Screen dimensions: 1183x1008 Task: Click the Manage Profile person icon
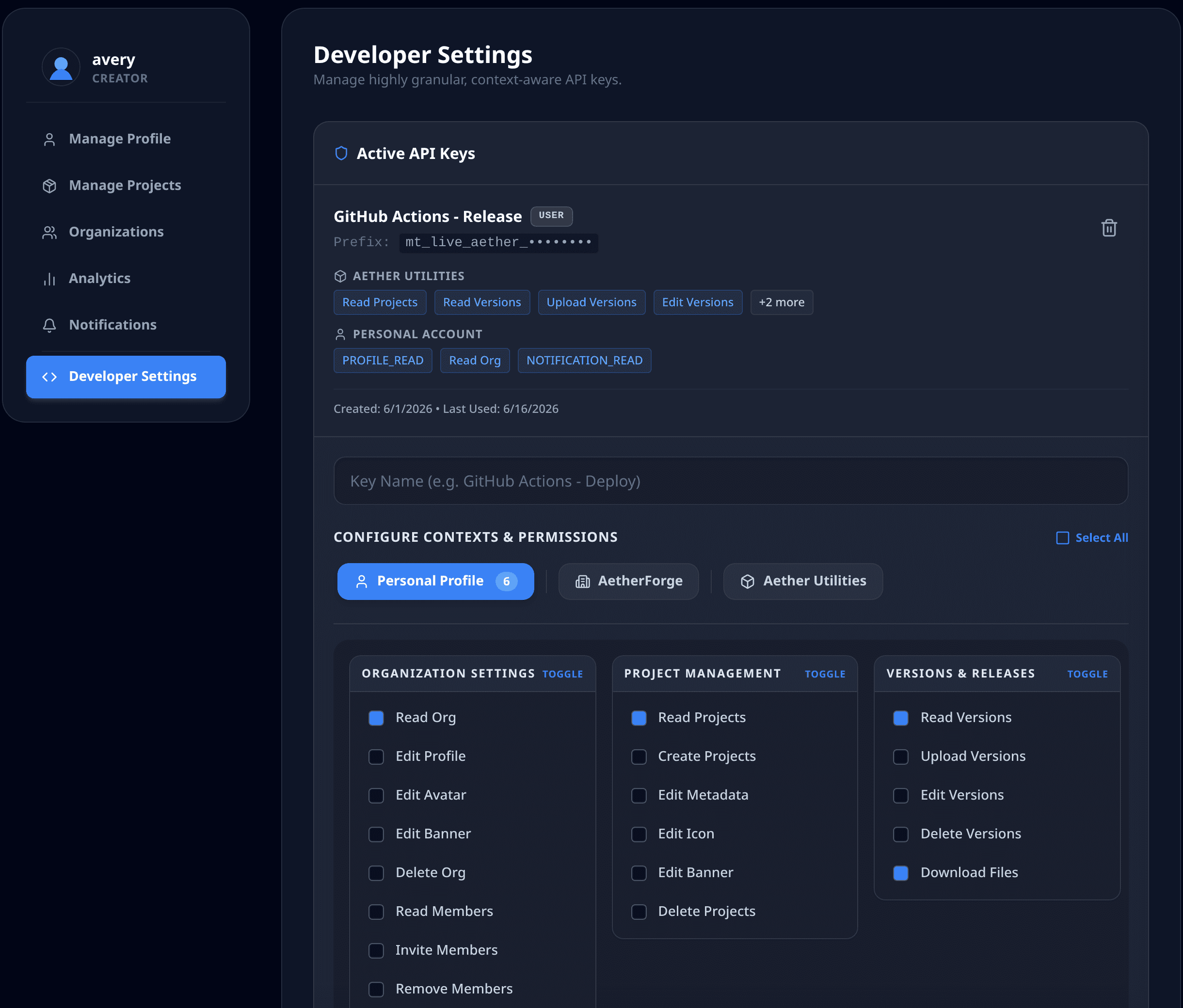click(x=49, y=139)
